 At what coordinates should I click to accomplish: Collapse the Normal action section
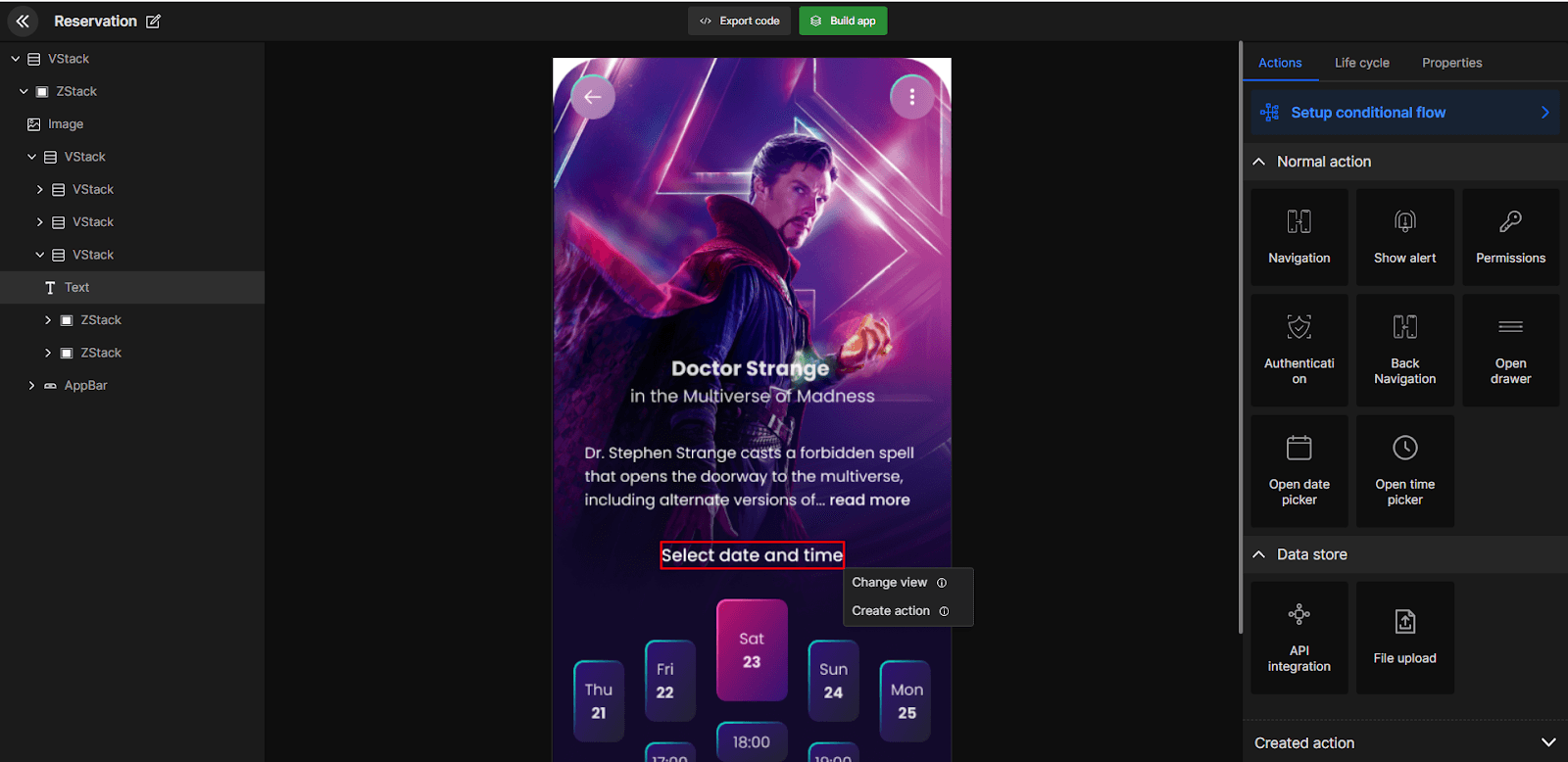(x=1259, y=162)
